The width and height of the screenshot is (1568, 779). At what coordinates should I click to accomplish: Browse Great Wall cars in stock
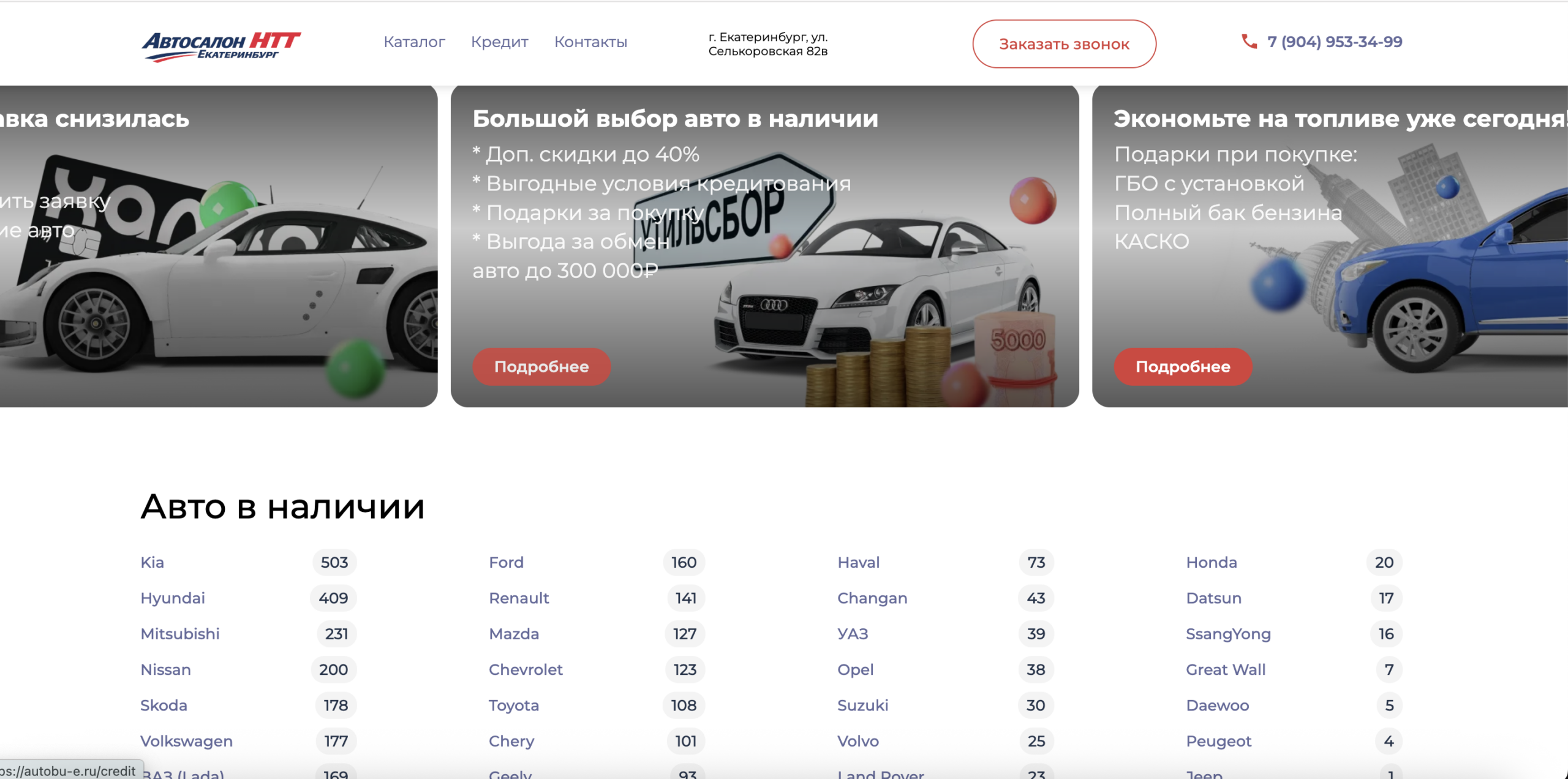[1226, 669]
